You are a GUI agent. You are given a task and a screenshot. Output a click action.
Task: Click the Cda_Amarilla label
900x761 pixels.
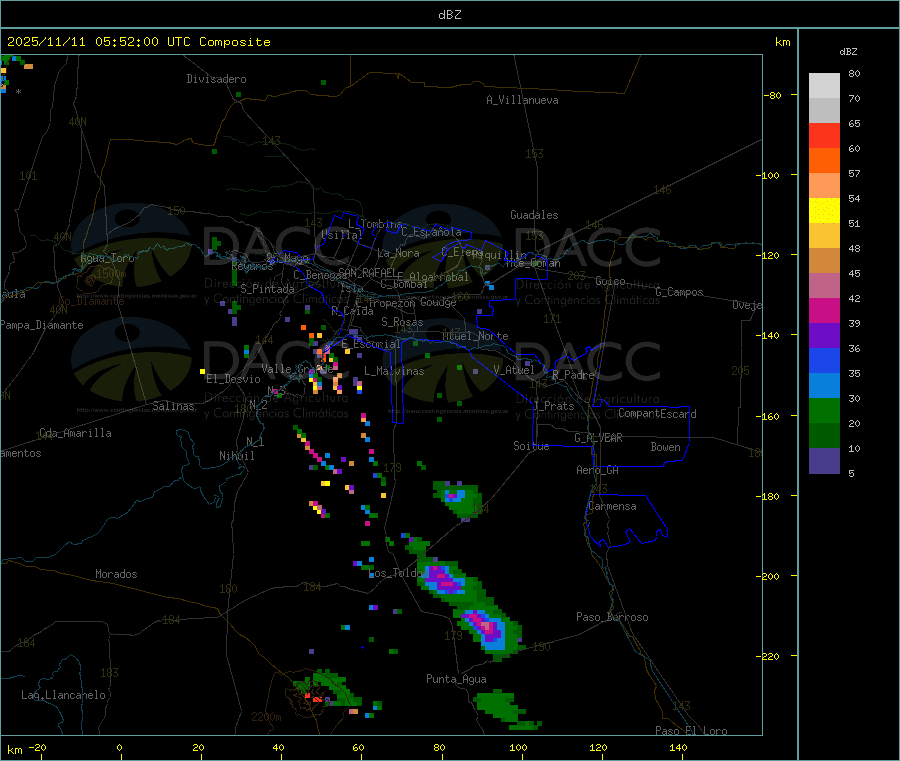[x=75, y=433]
